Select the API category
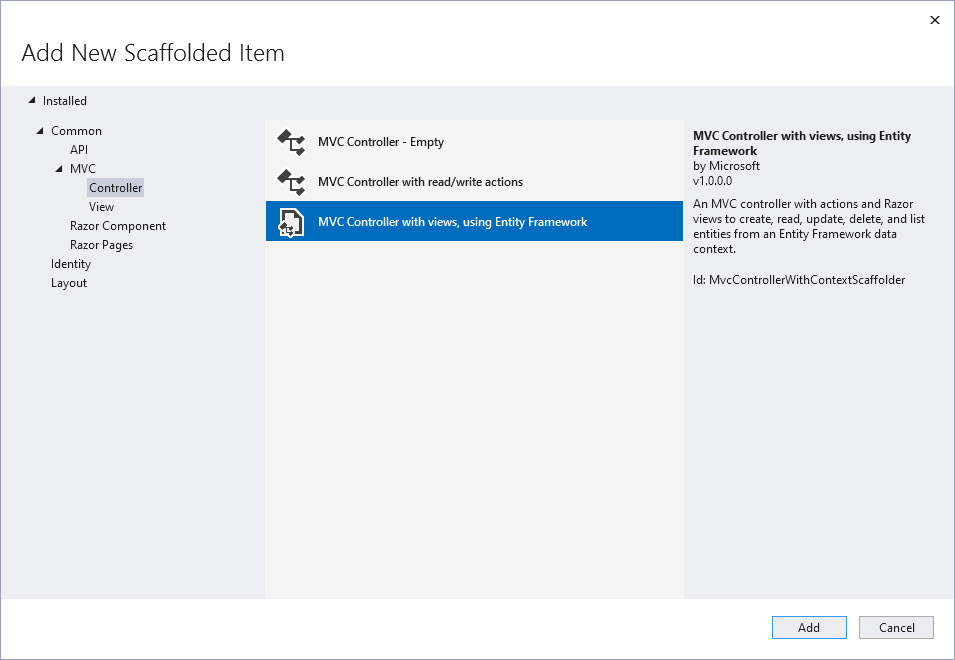The image size is (955, 660). coord(79,150)
